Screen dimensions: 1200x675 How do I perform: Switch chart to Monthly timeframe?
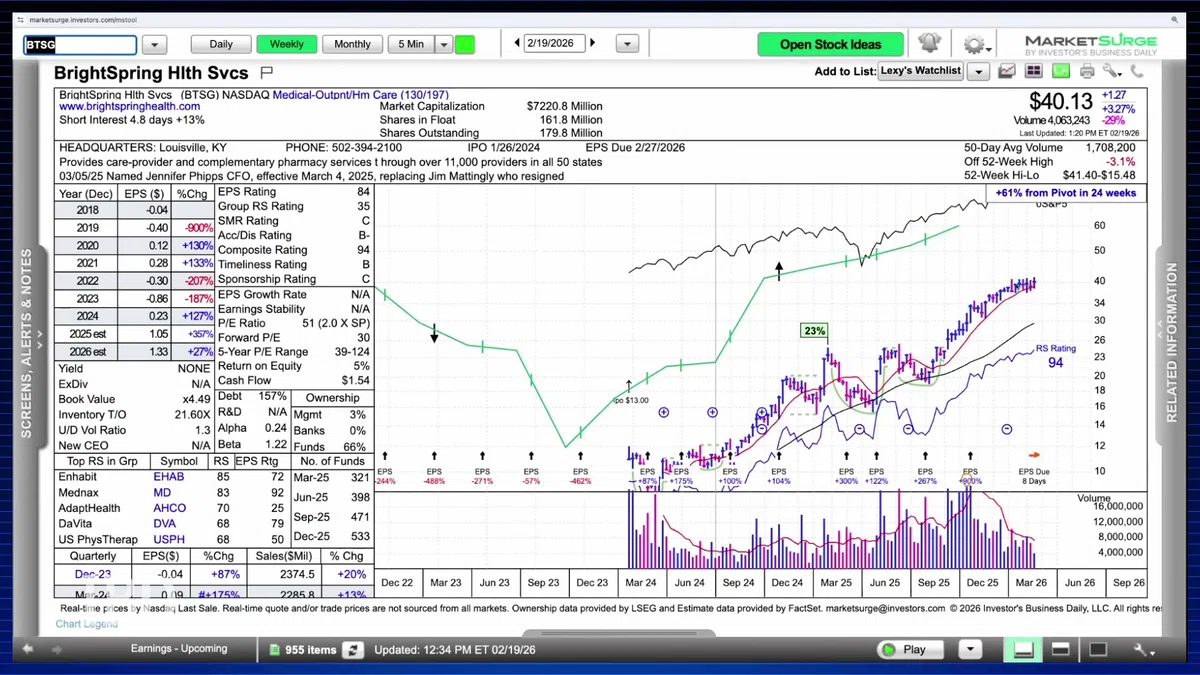click(352, 44)
